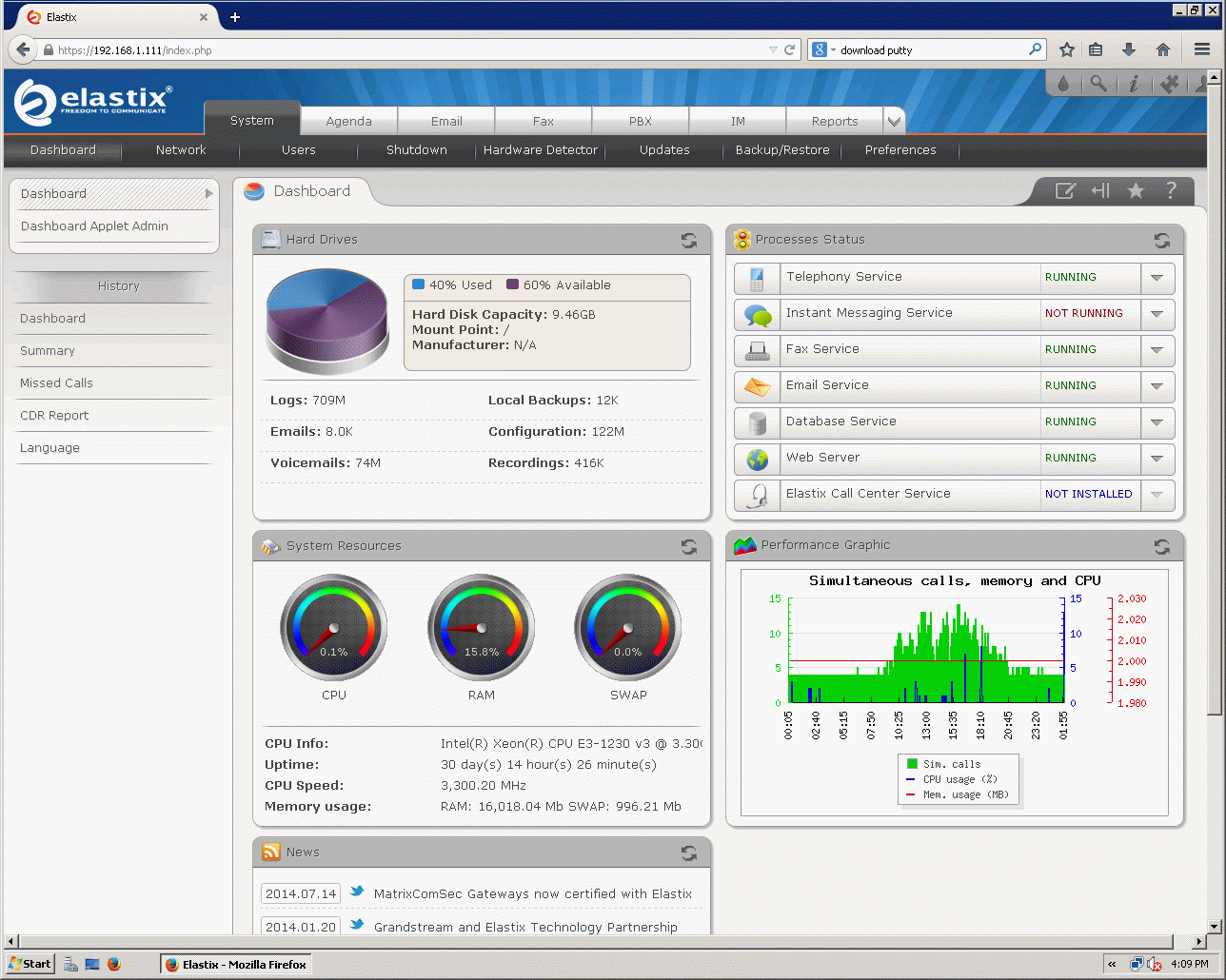This screenshot has width=1226, height=980.
Task: Click the RAM usage gauge
Action: (x=482, y=628)
